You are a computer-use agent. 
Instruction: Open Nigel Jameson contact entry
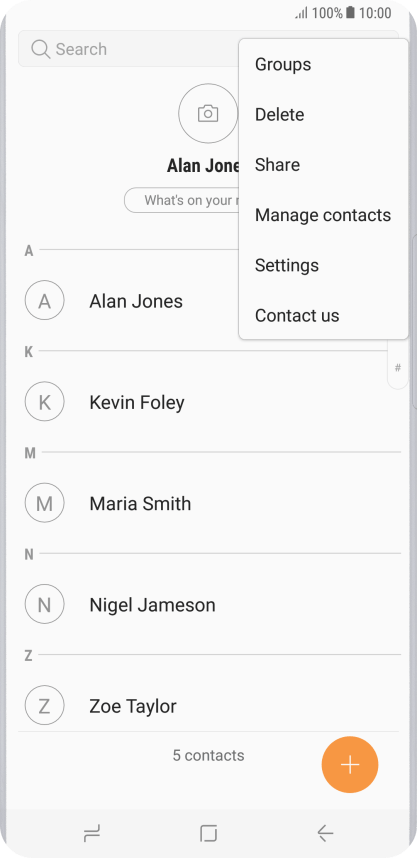click(x=210, y=605)
